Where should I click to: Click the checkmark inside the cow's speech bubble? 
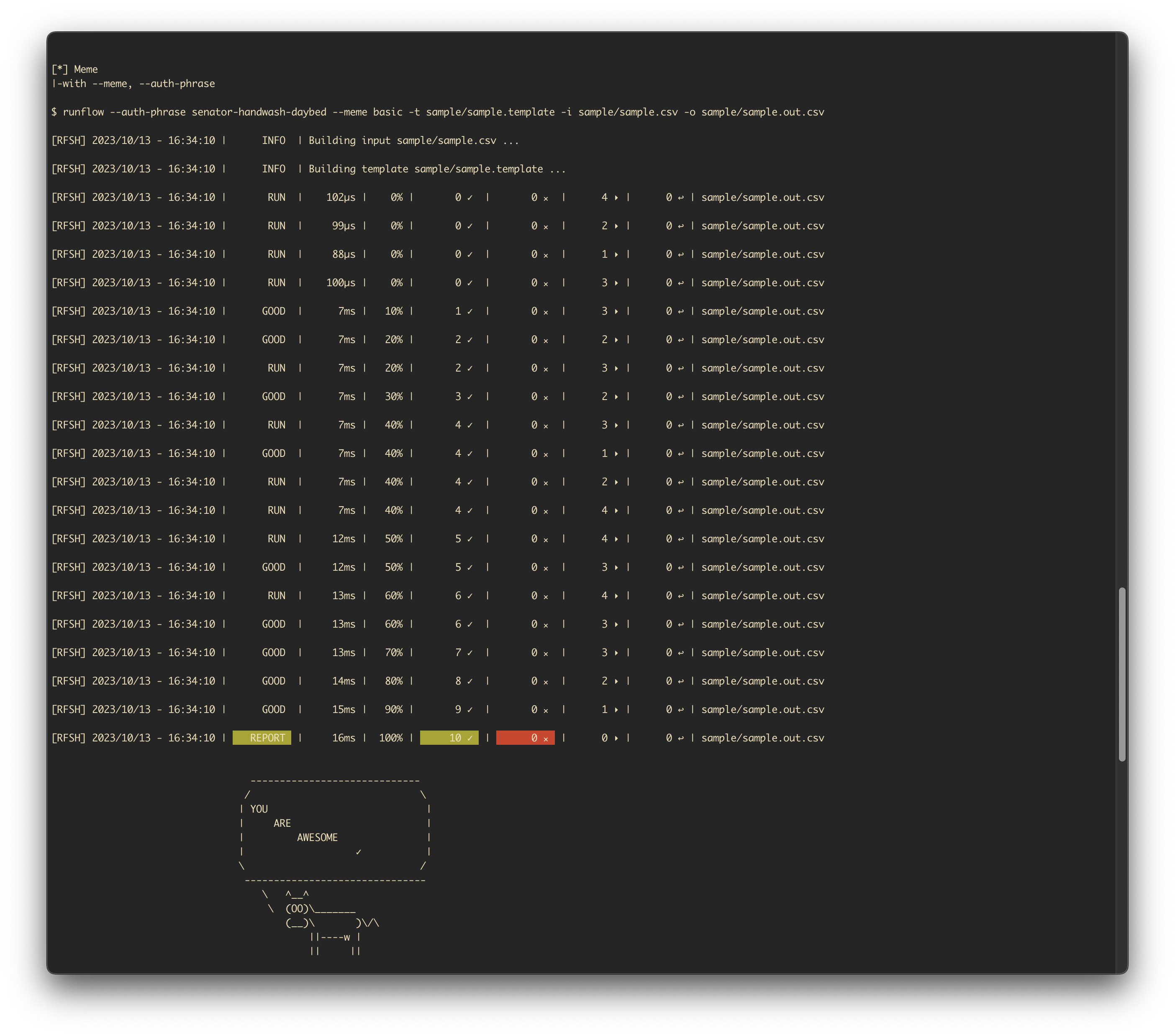pyautogui.click(x=358, y=852)
